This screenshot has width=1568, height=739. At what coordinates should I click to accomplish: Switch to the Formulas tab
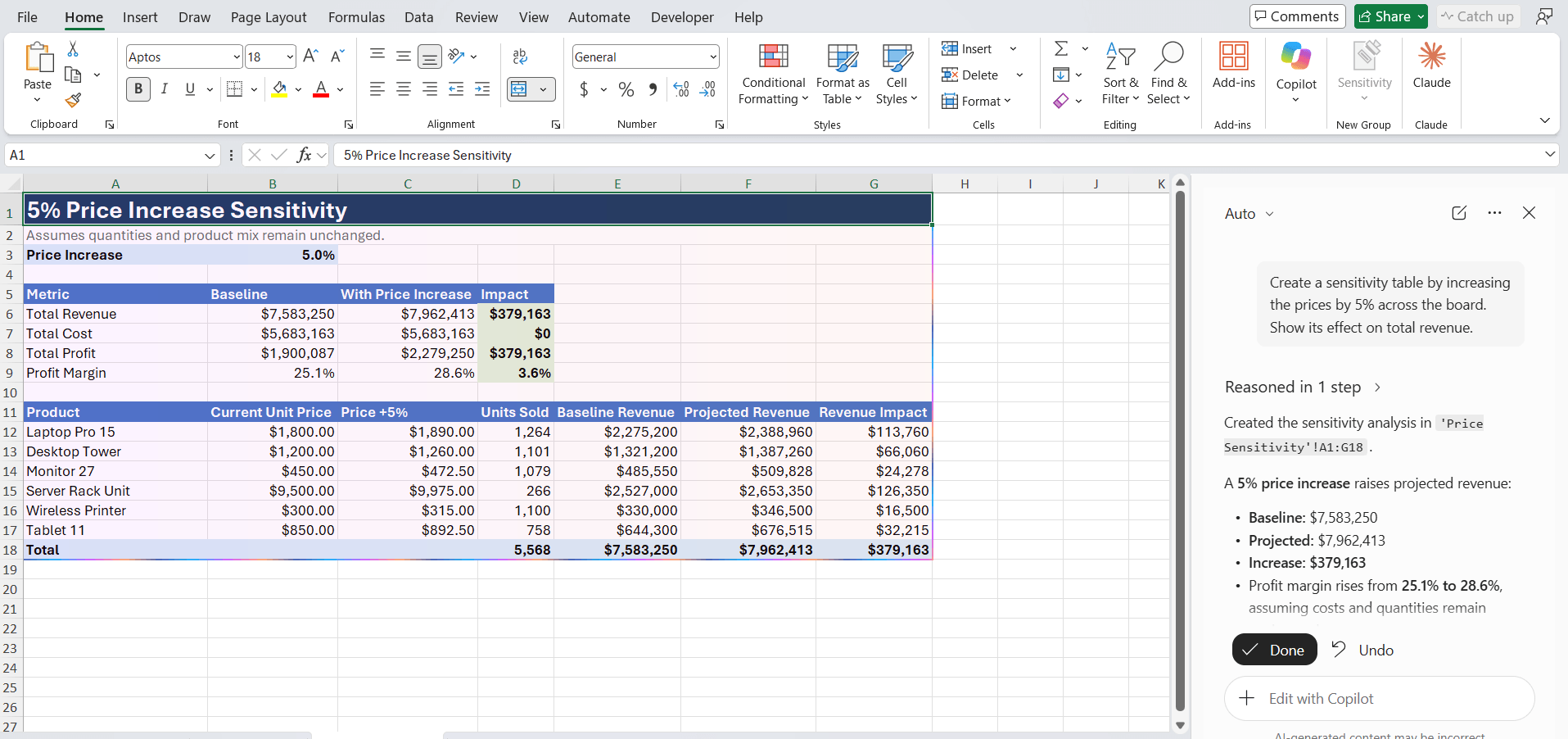point(356,16)
